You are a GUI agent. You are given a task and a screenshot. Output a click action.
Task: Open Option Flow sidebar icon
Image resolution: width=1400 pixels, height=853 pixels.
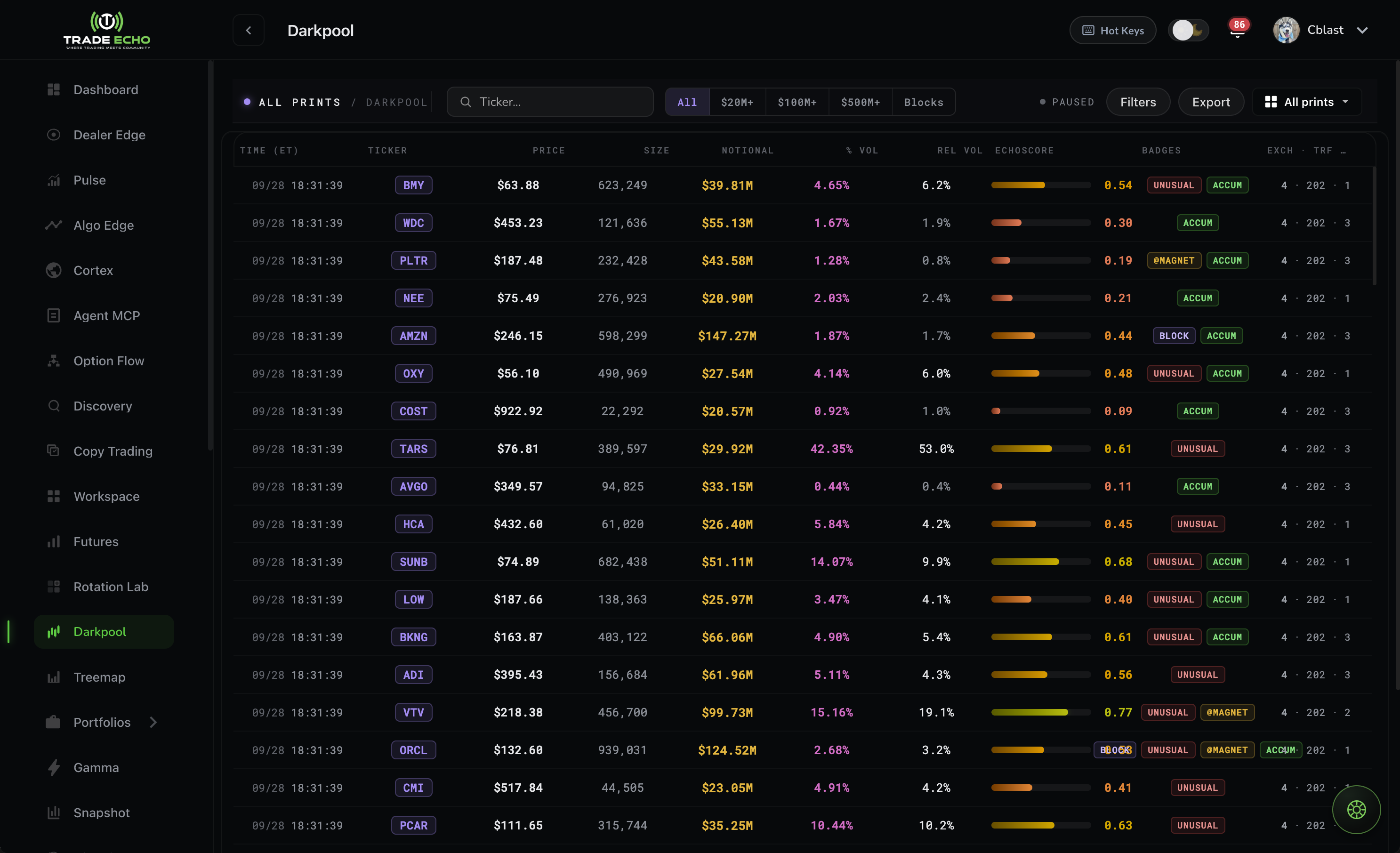(53, 361)
